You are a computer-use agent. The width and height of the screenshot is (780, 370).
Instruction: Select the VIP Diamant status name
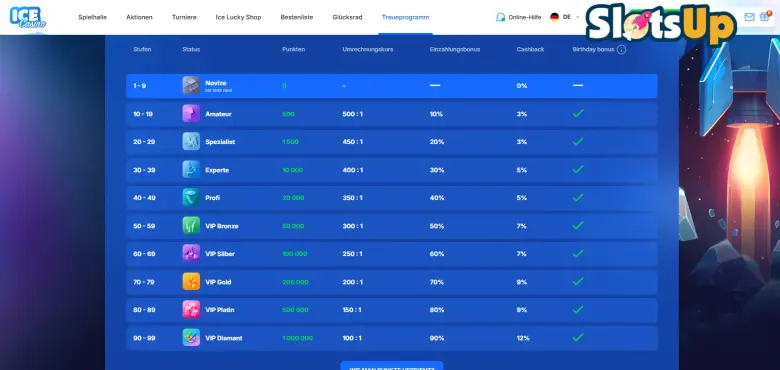224,338
